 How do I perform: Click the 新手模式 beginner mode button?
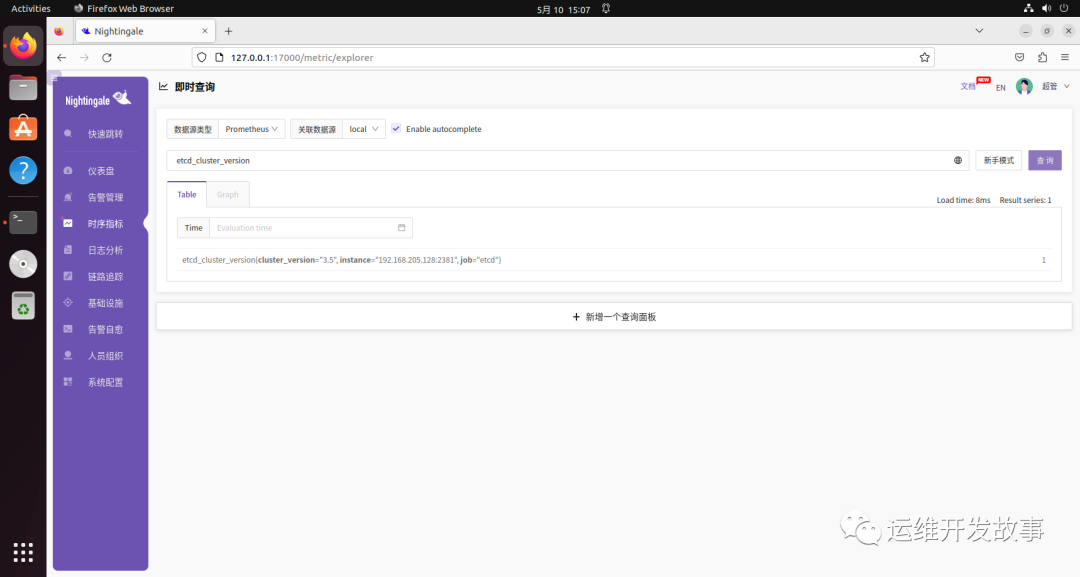[x=999, y=160]
